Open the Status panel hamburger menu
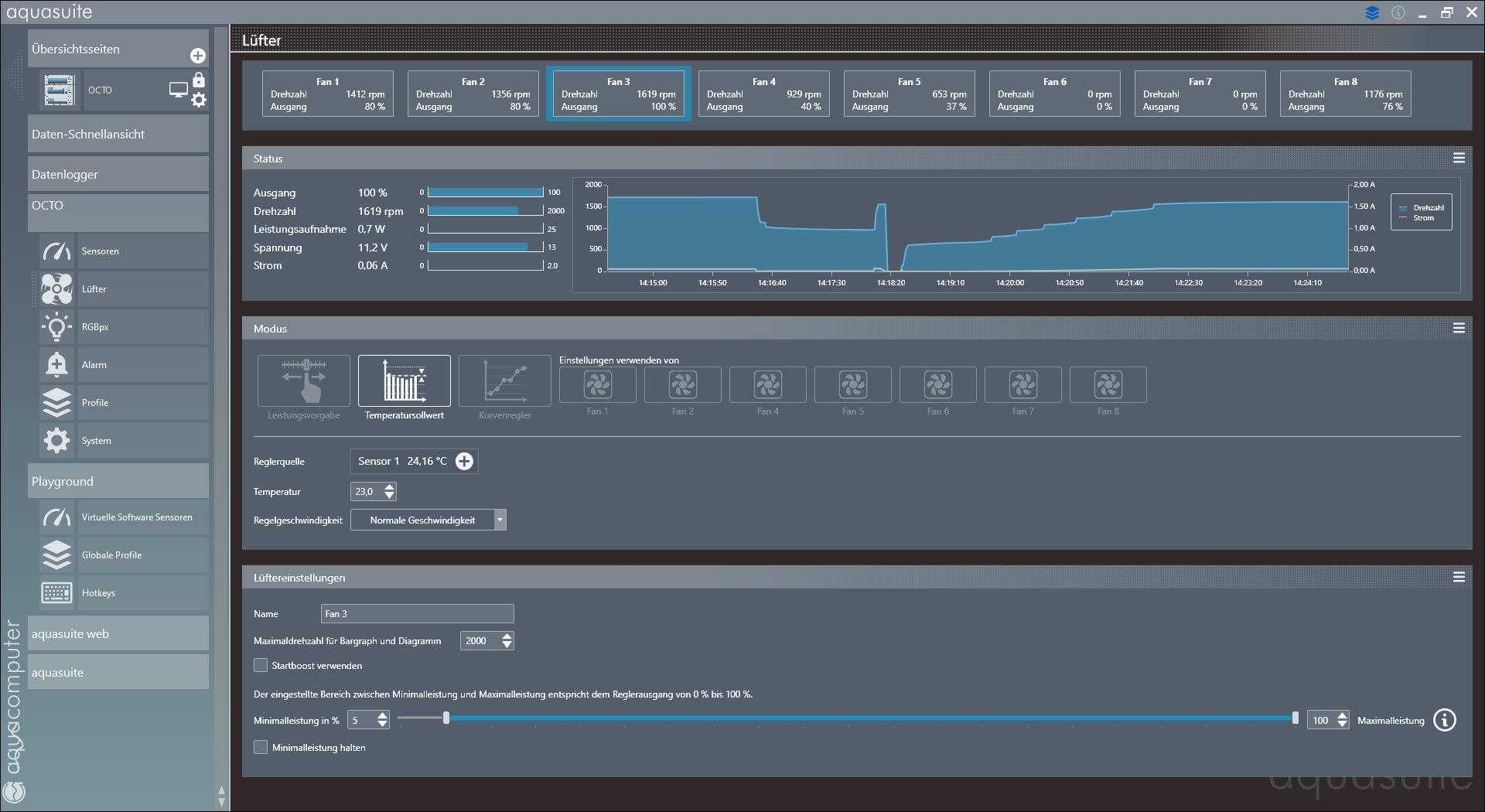Image resolution: width=1485 pixels, height=812 pixels. 1459,159
